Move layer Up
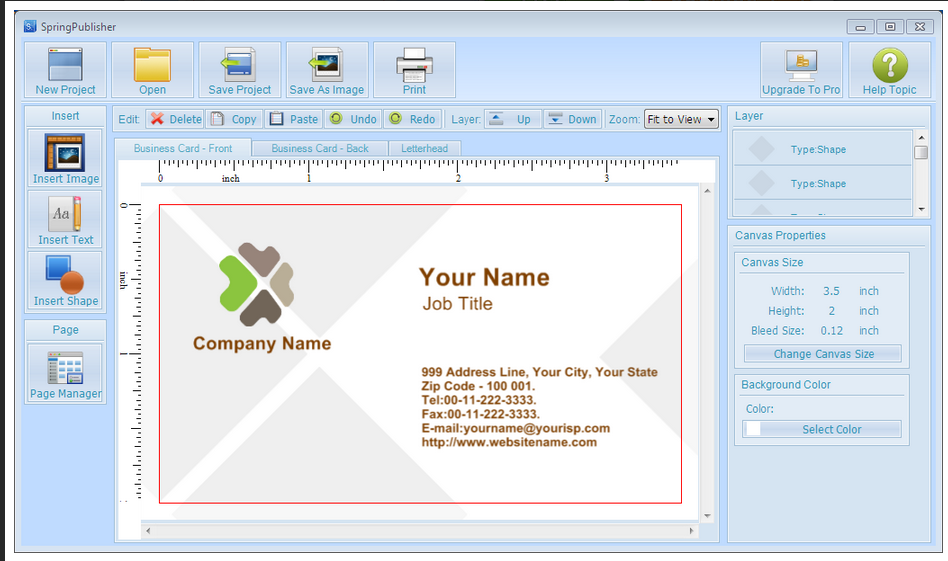948x561 pixels. coord(512,119)
